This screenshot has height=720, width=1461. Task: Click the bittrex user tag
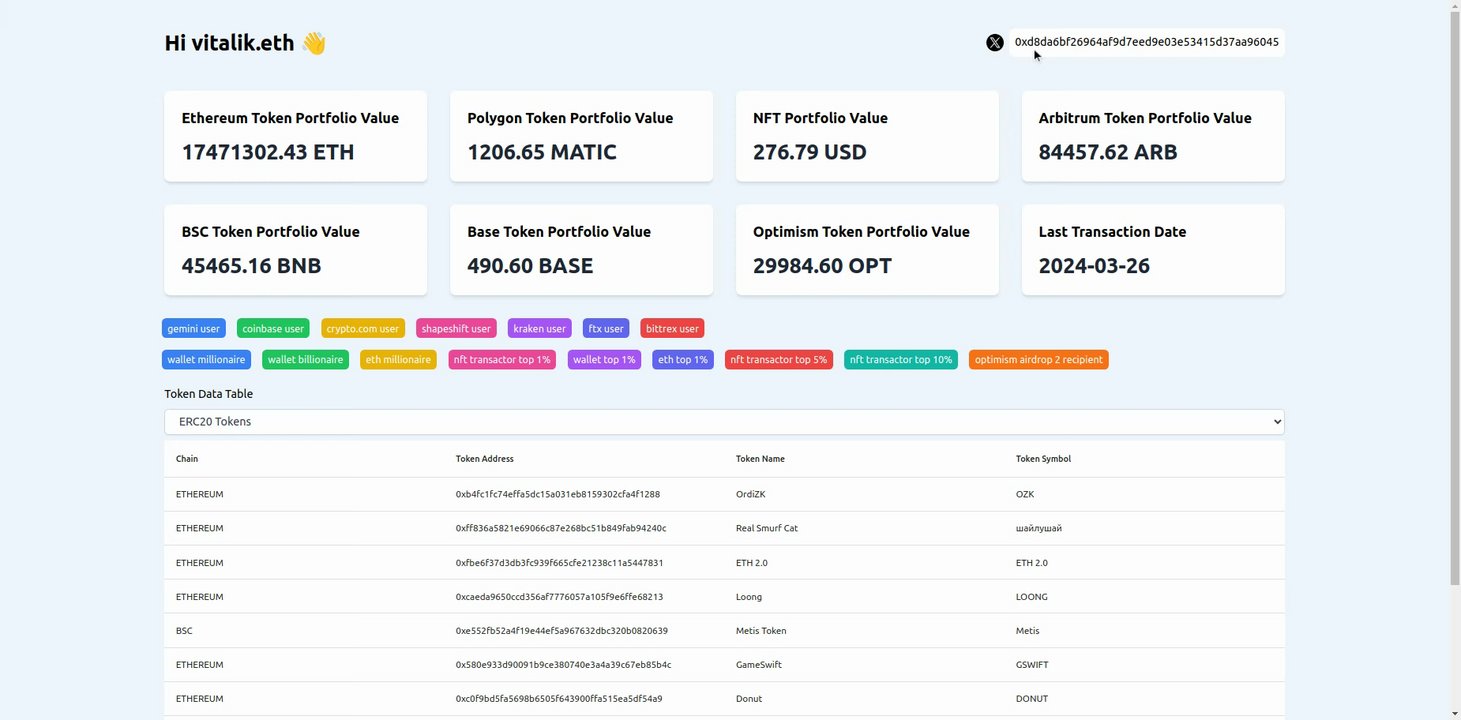672,329
